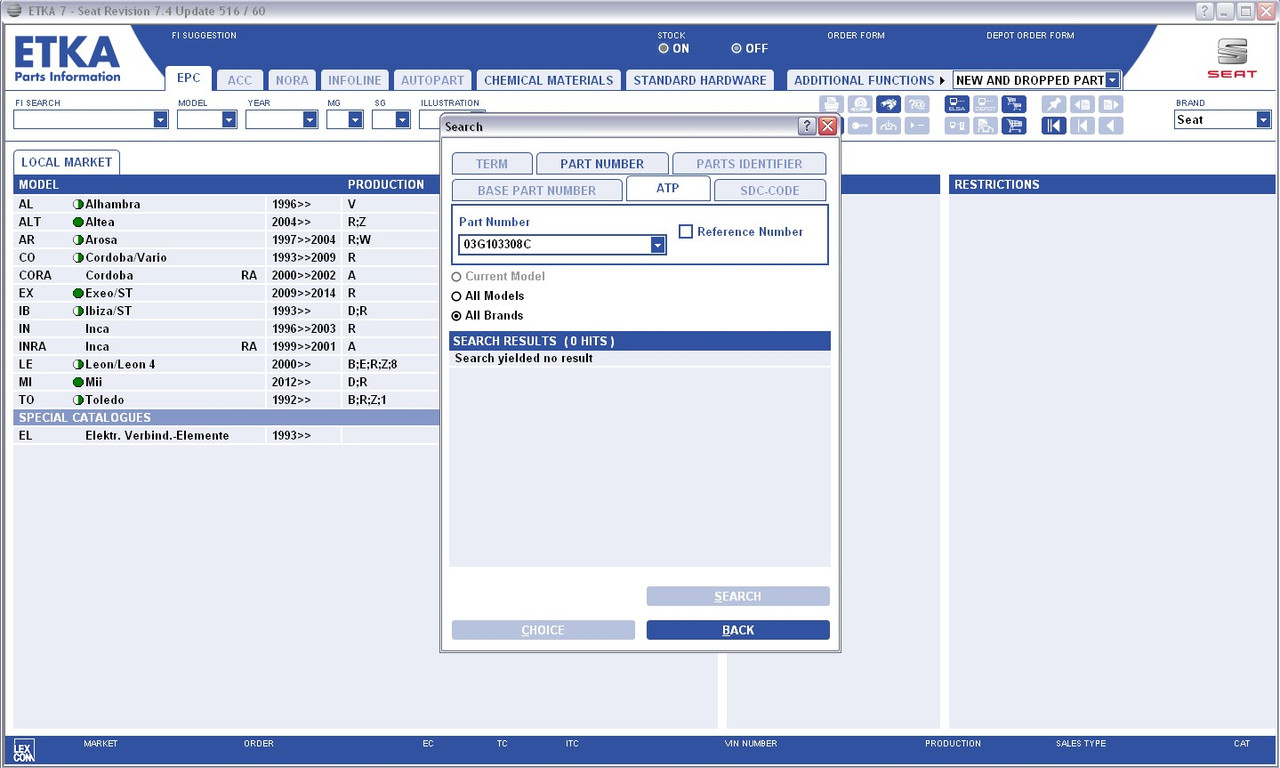Open the SG dropdown
This screenshot has height=768, width=1280.
pyautogui.click(x=402, y=119)
